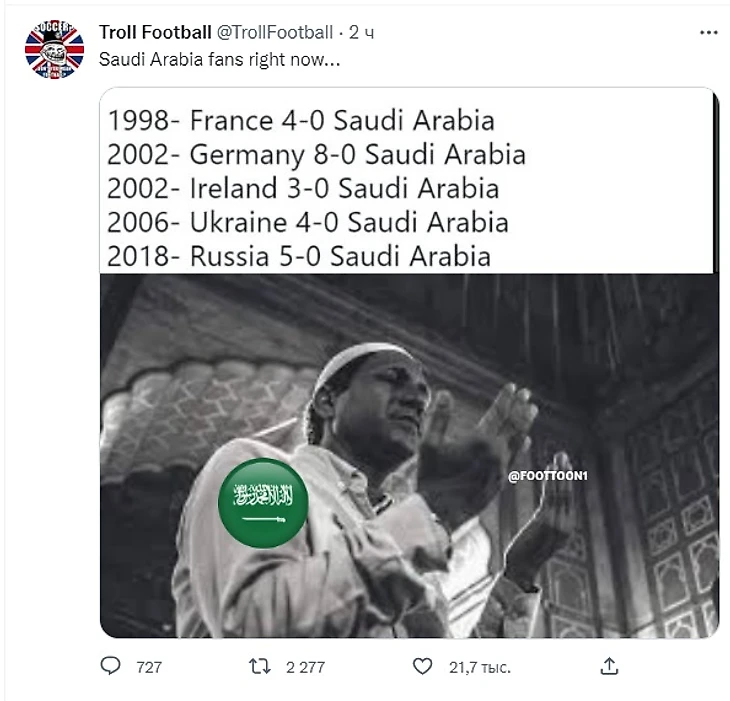The height and width of the screenshot is (701, 730).
Task: Click the @FOOTTOON1 watermark on the image
Action: point(548,476)
